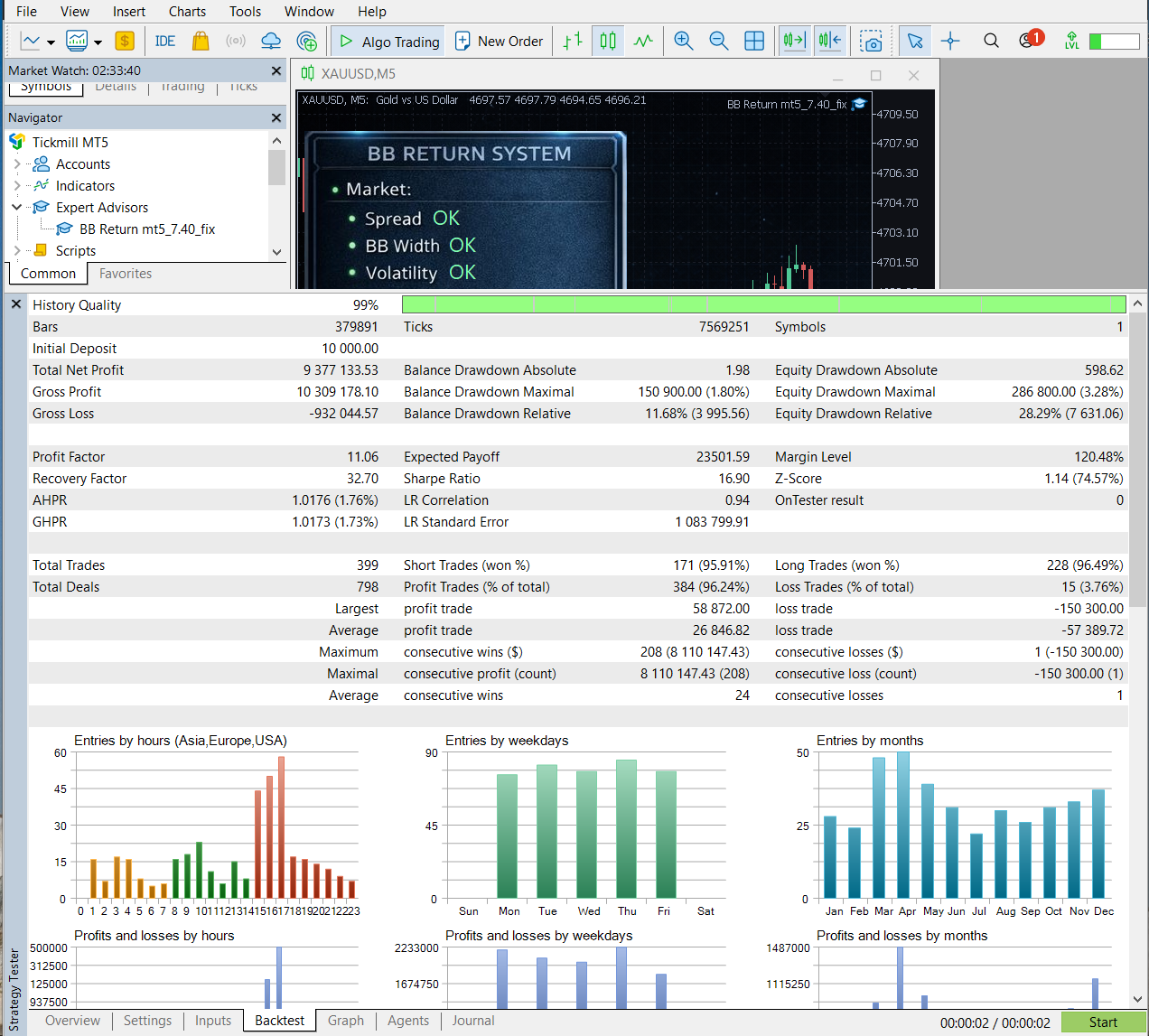Open Strategy Tester Overview tab
This screenshot has height=1036, width=1149.
tap(72, 1021)
